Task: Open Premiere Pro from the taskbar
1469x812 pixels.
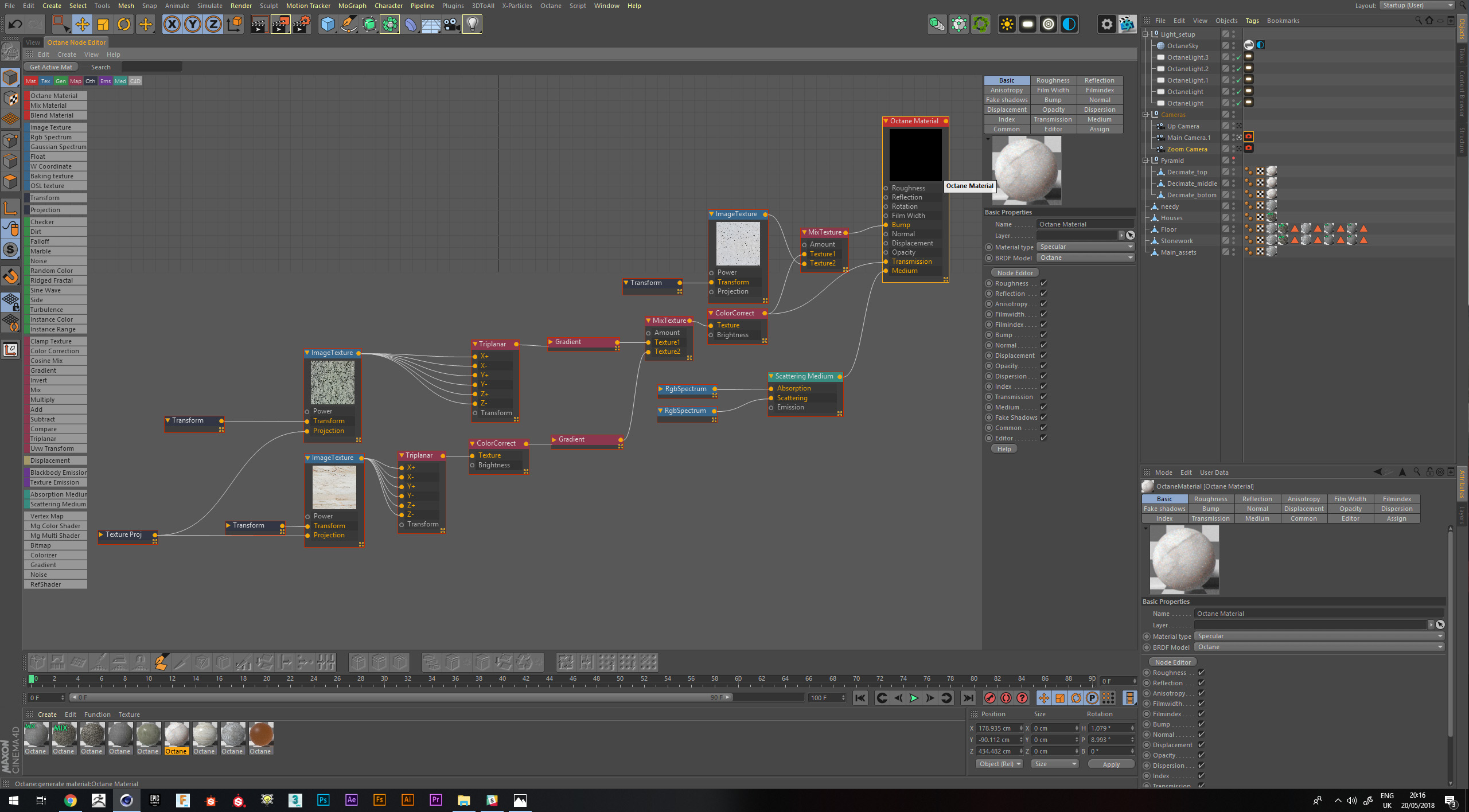Action: (x=435, y=801)
